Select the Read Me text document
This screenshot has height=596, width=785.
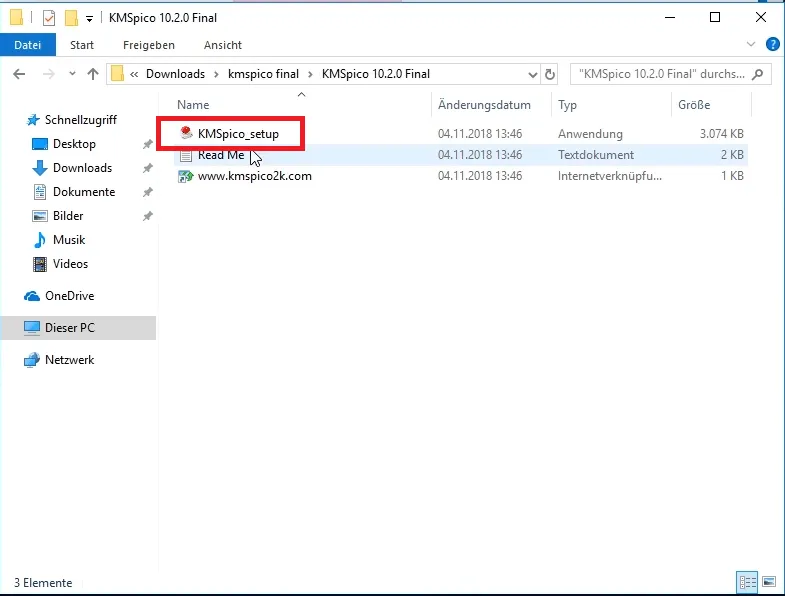221,155
